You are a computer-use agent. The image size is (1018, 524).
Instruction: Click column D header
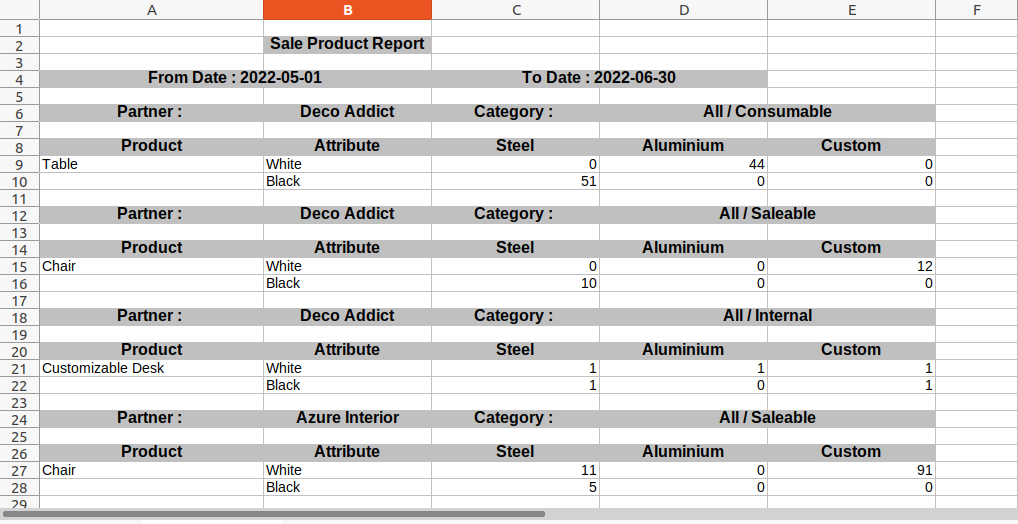pyautogui.click(x=684, y=10)
